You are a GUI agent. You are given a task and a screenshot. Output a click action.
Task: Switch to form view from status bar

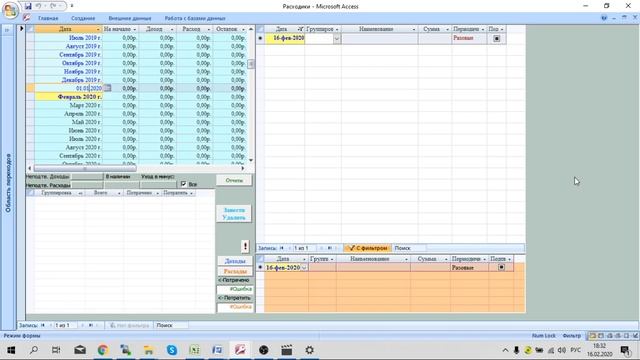click(592, 336)
